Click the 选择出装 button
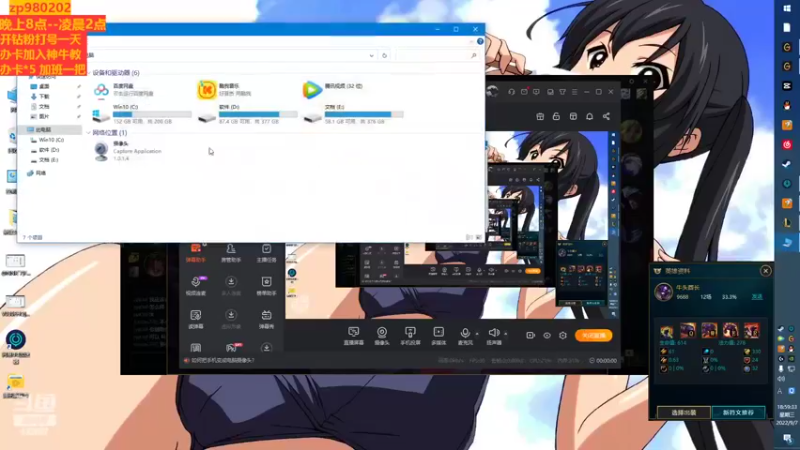800x450 pixels. pos(683,412)
